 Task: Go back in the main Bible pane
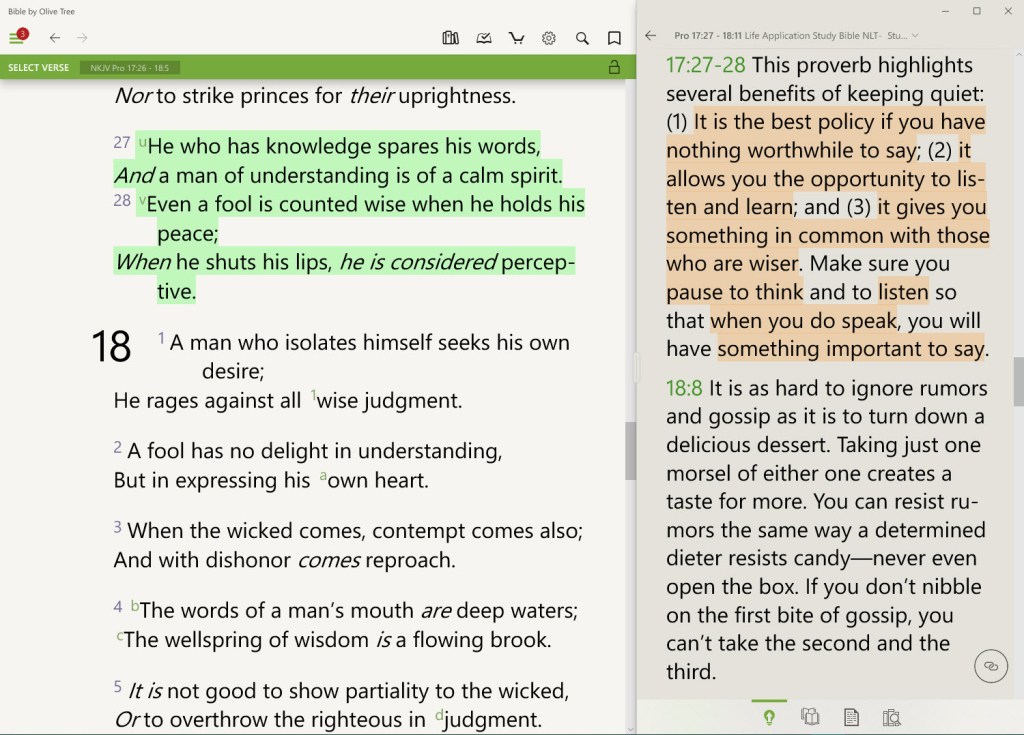(55, 38)
